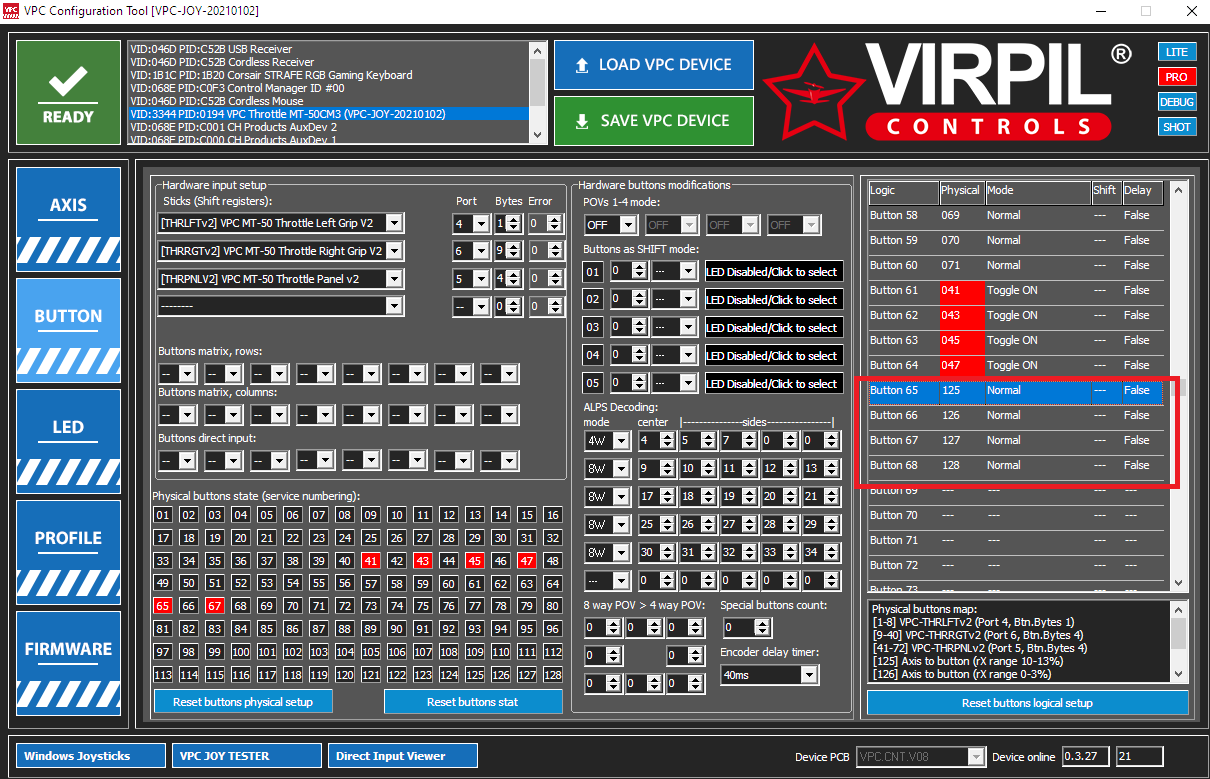
Task: Click physical button 128 indicator
Action: 552,675
